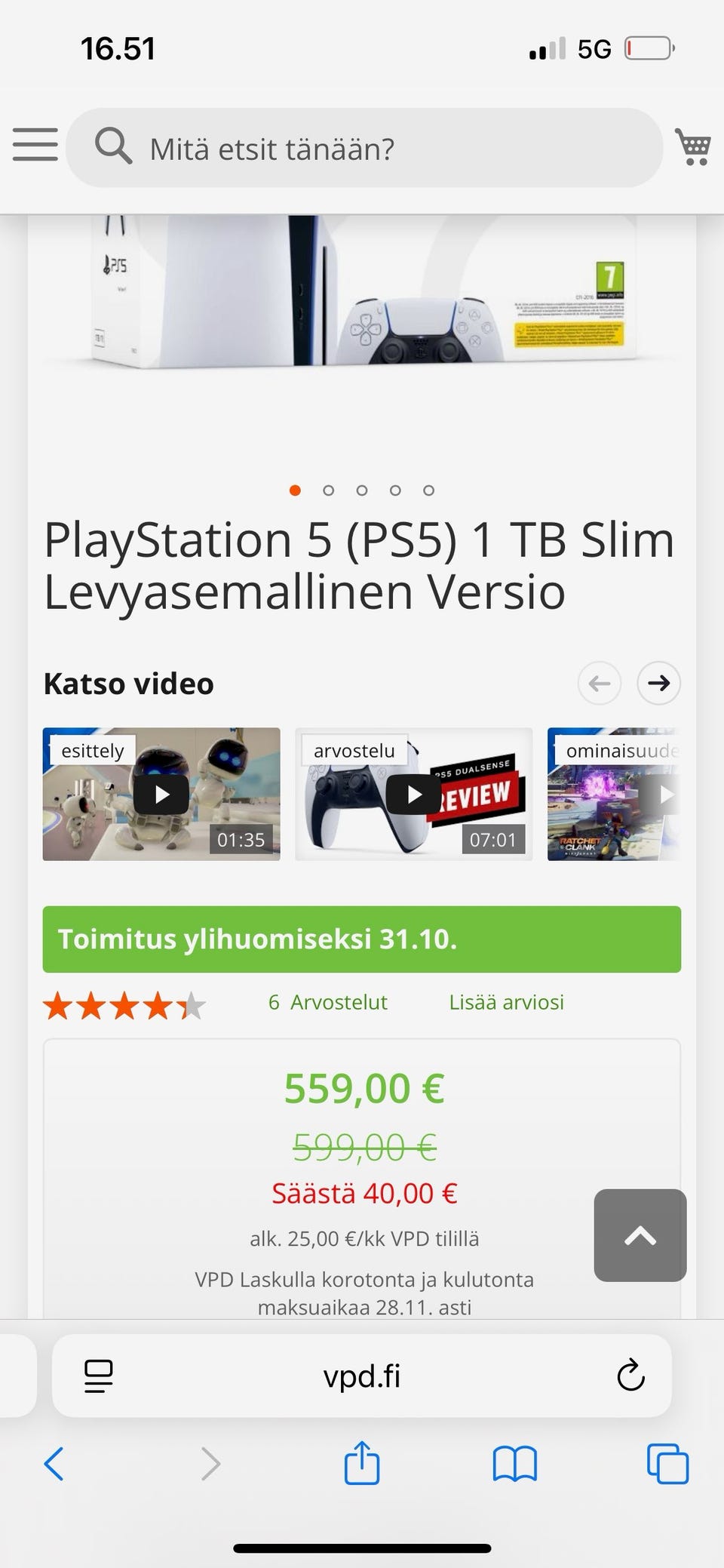The height and width of the screenshot is (1568, 724).
Task: Show previous videos with left arrow
Action: (600, 683)
